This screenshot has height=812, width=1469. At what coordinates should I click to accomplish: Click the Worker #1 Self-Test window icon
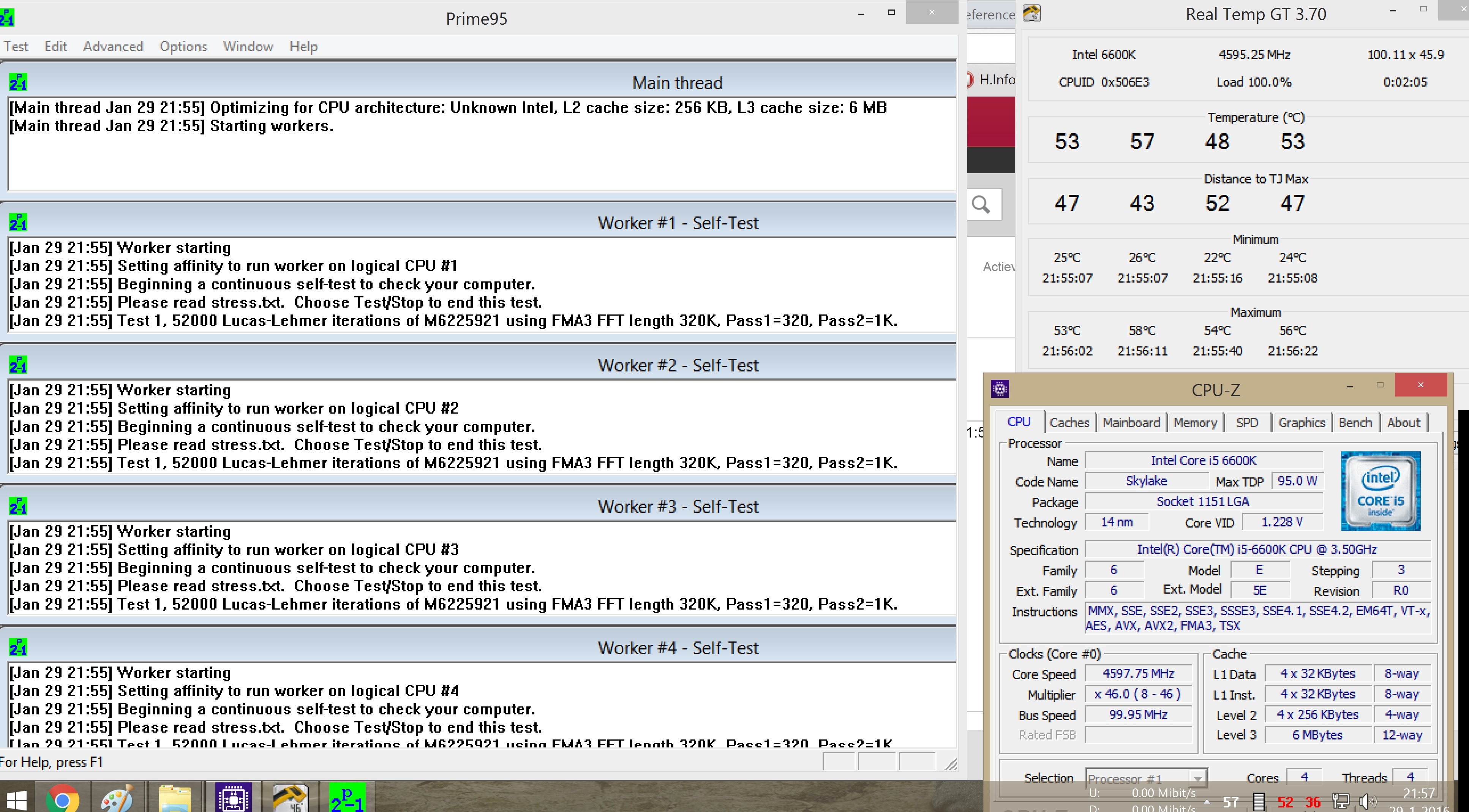coord(18,223)
